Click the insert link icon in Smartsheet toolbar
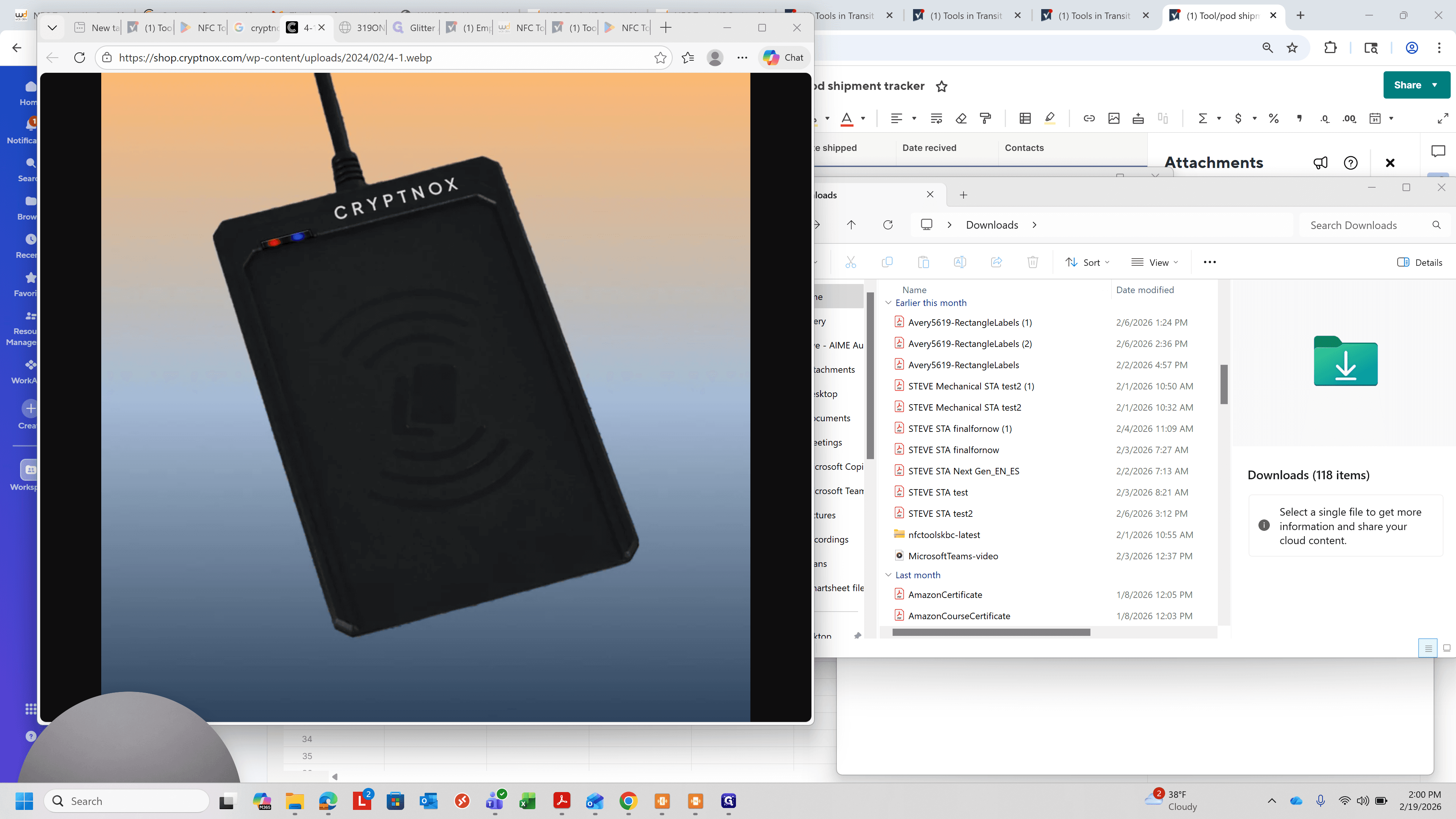 click(x=1089, y=118)
